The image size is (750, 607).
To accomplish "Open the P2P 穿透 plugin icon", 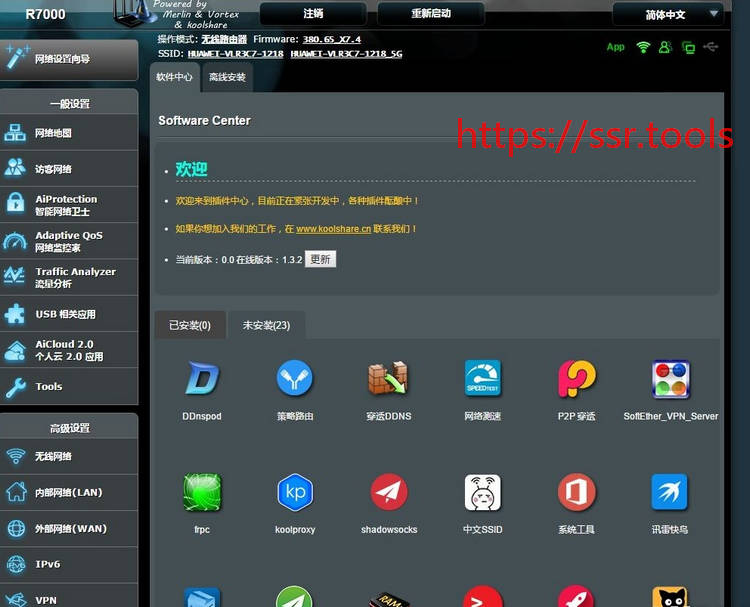I will click(576, 380).
